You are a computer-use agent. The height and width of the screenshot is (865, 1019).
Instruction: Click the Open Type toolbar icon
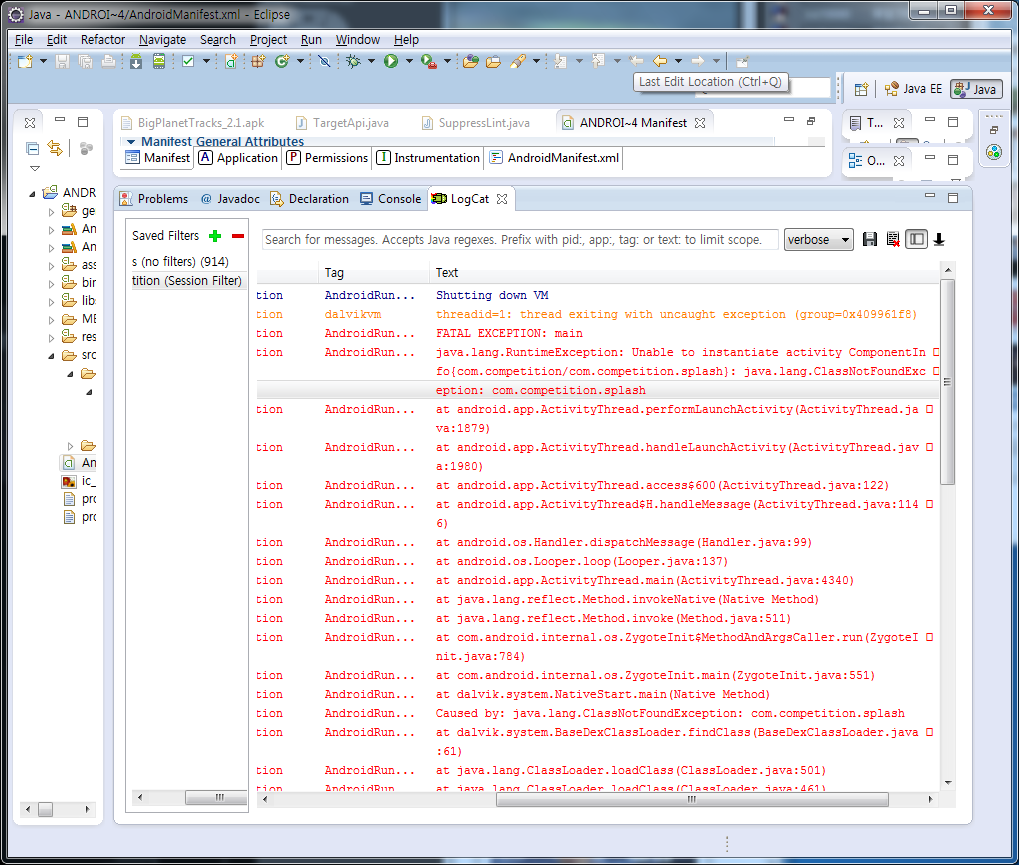pos(471,62)
